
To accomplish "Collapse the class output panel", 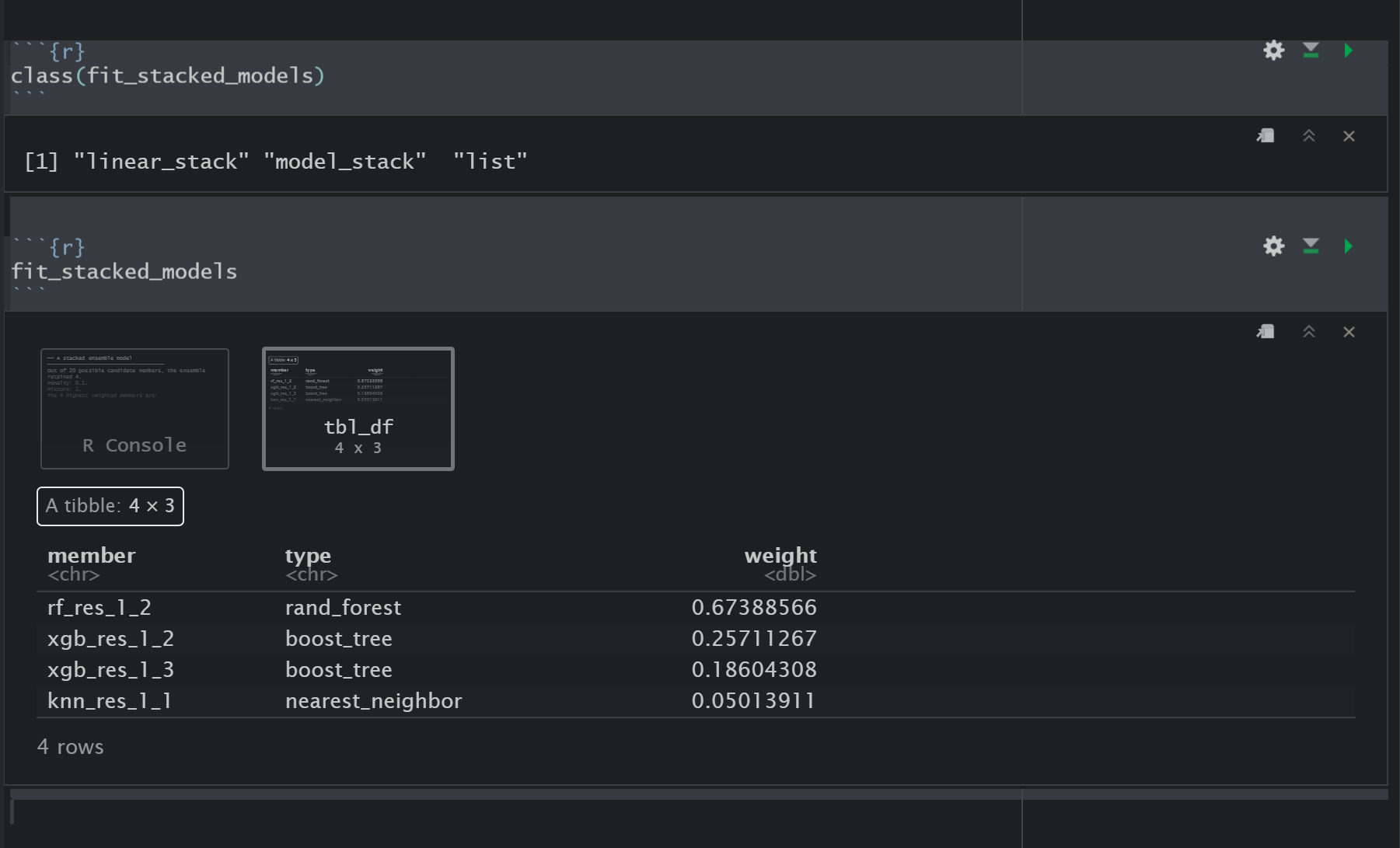I will (x=1309, y=135).
